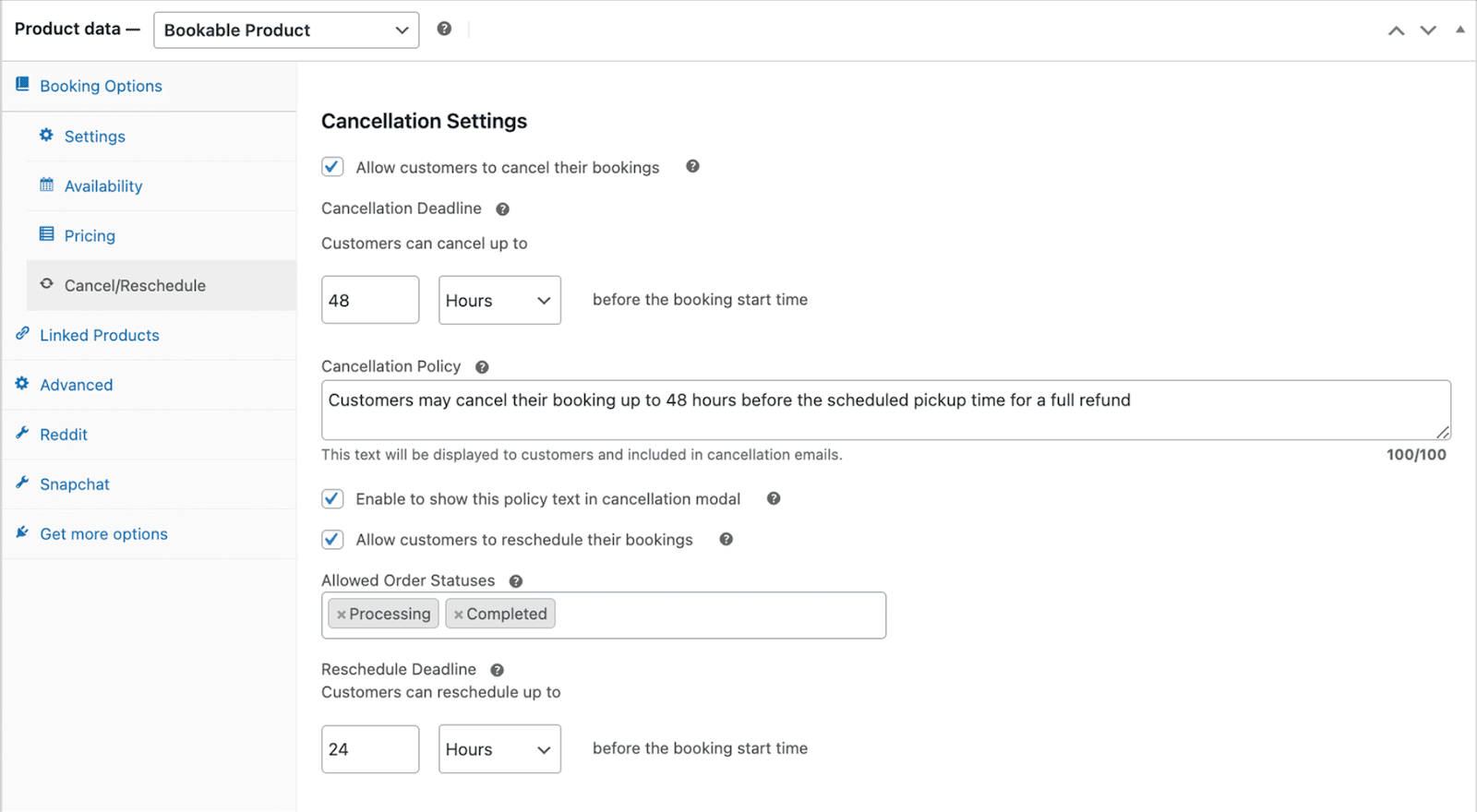
Task: Click the Cancellation Policy textarea resize handle
Action: 1443,432
